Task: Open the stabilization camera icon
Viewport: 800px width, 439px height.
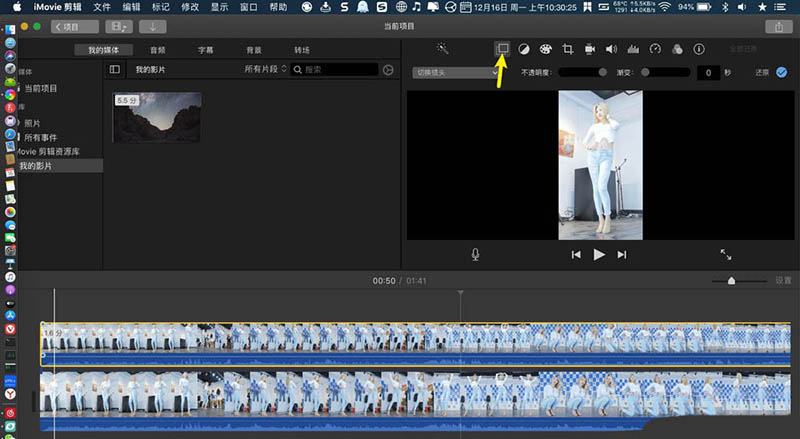Action: [x=590, y=49]
